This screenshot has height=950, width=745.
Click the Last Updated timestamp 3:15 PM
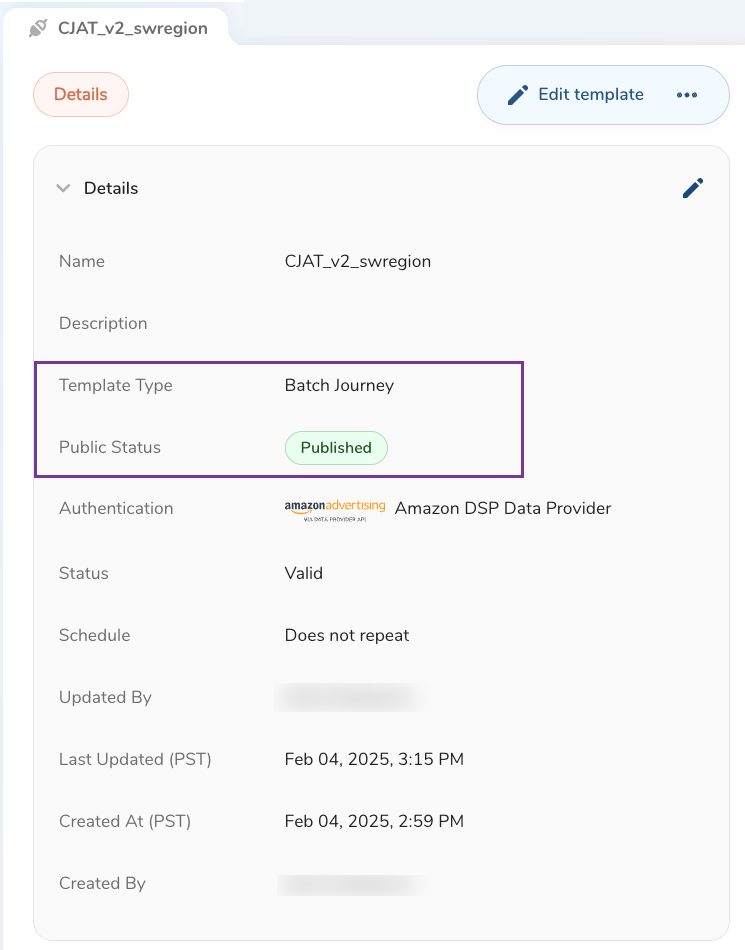[374, 760]
